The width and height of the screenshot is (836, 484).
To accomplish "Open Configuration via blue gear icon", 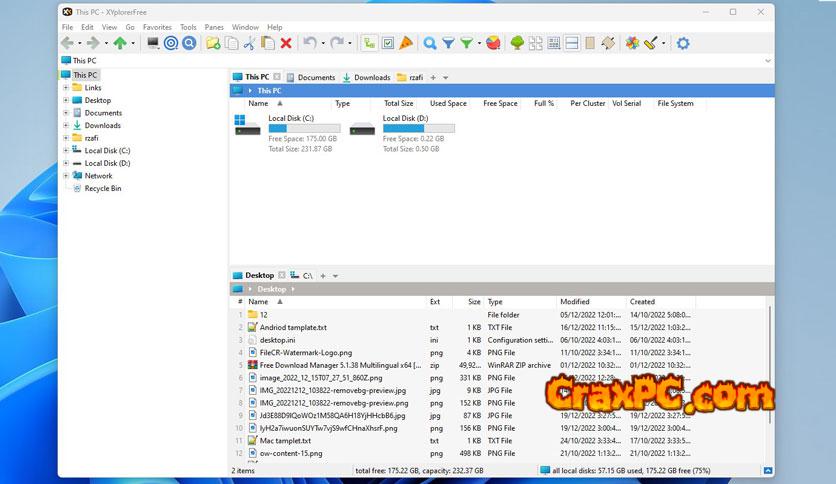I will (683, 43).
